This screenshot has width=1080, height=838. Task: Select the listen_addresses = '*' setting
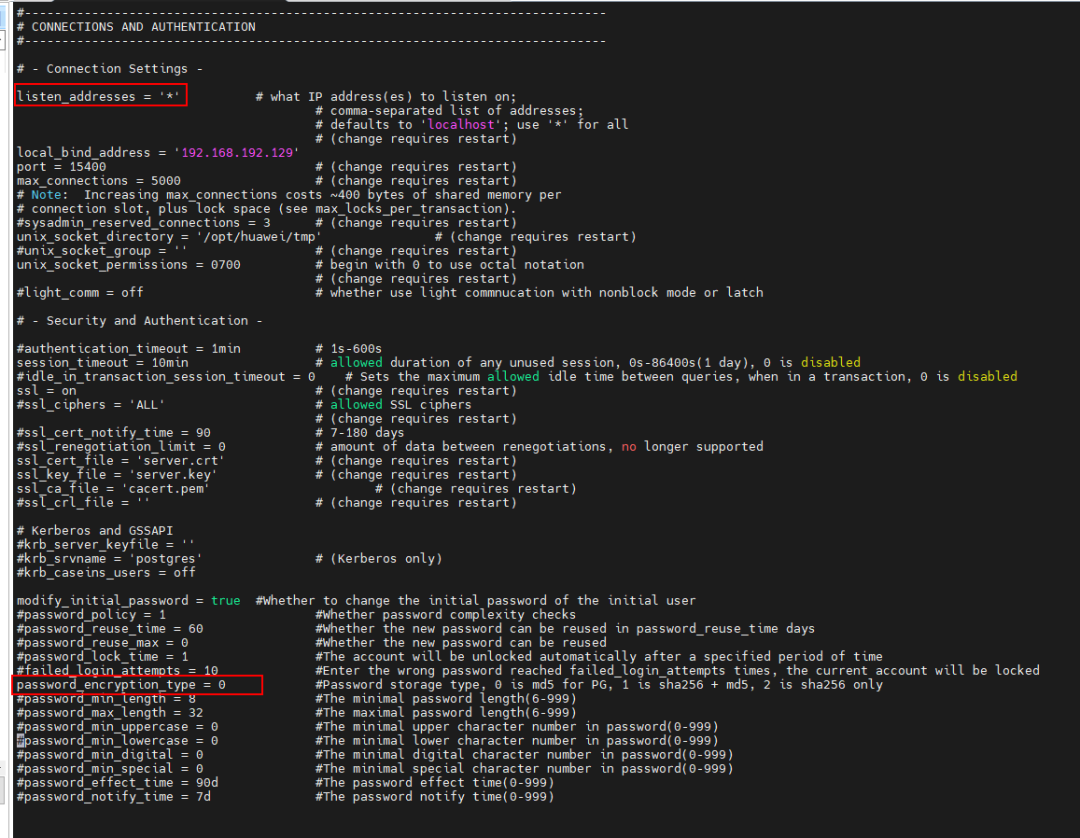[98, 96]
